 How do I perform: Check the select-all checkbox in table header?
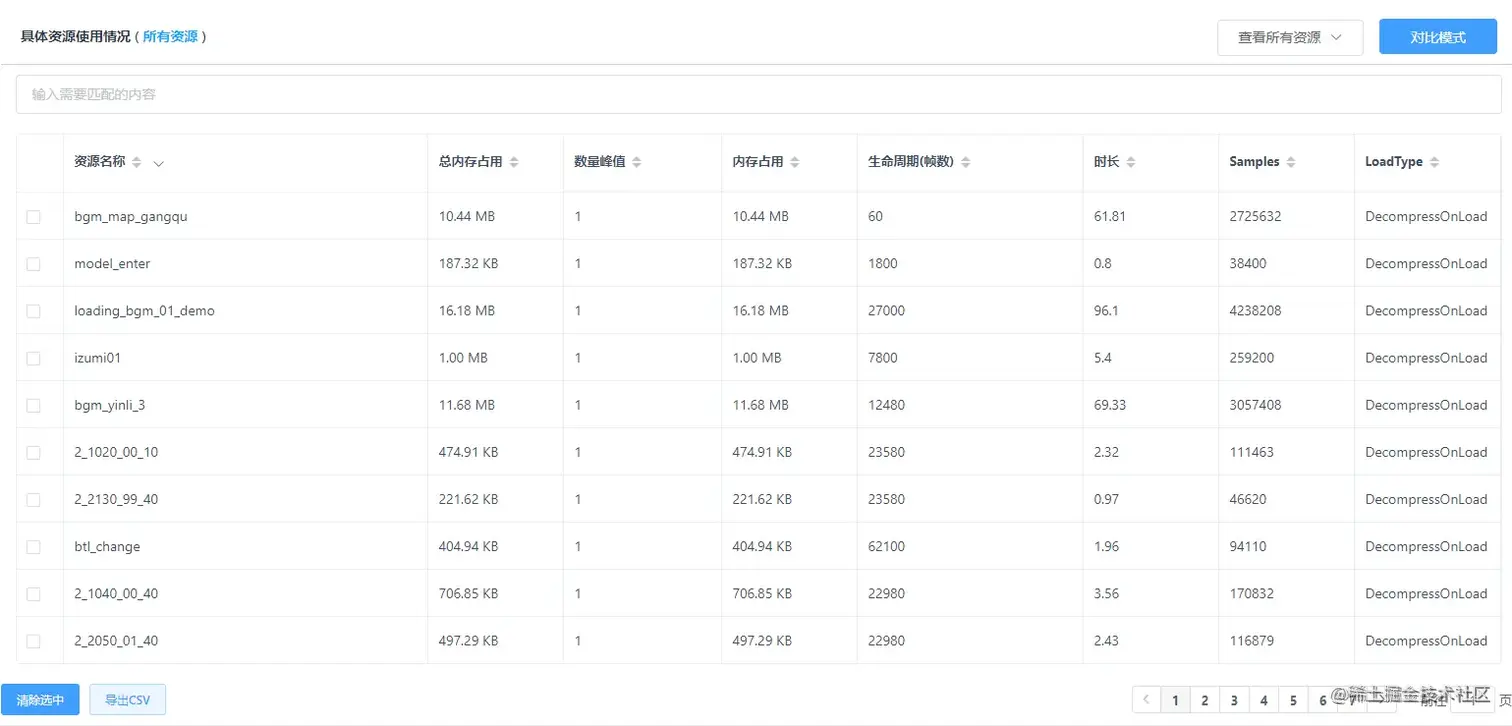pos(33,161)
